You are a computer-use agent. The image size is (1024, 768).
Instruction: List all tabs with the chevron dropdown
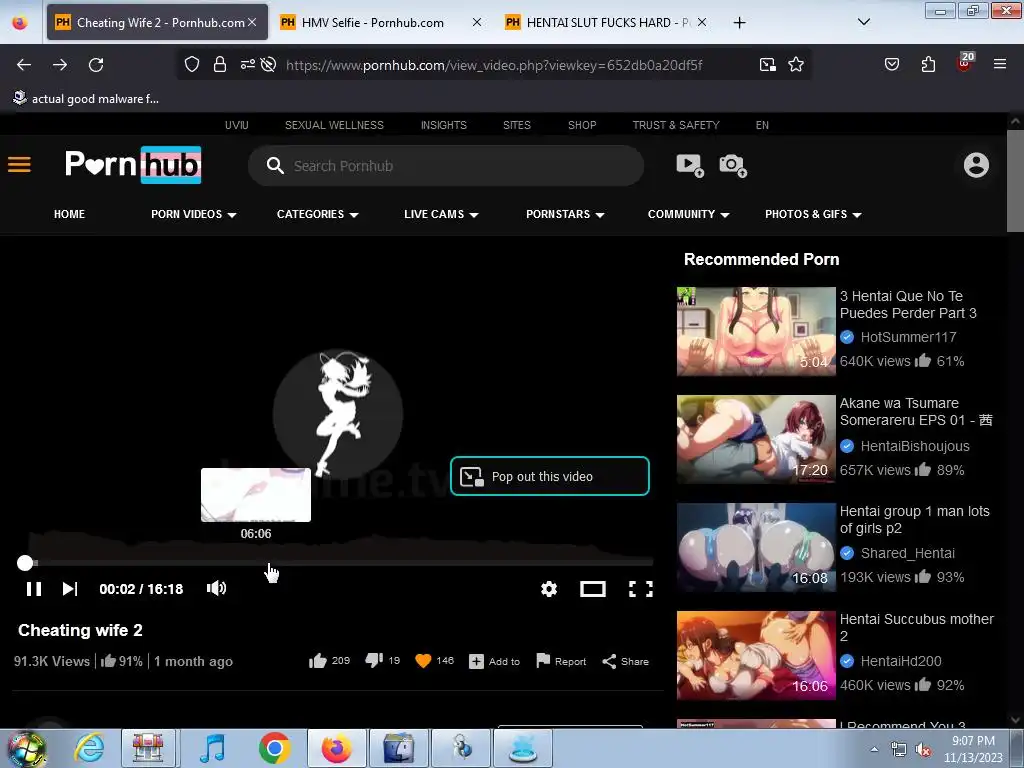click(x=863, y=22)
